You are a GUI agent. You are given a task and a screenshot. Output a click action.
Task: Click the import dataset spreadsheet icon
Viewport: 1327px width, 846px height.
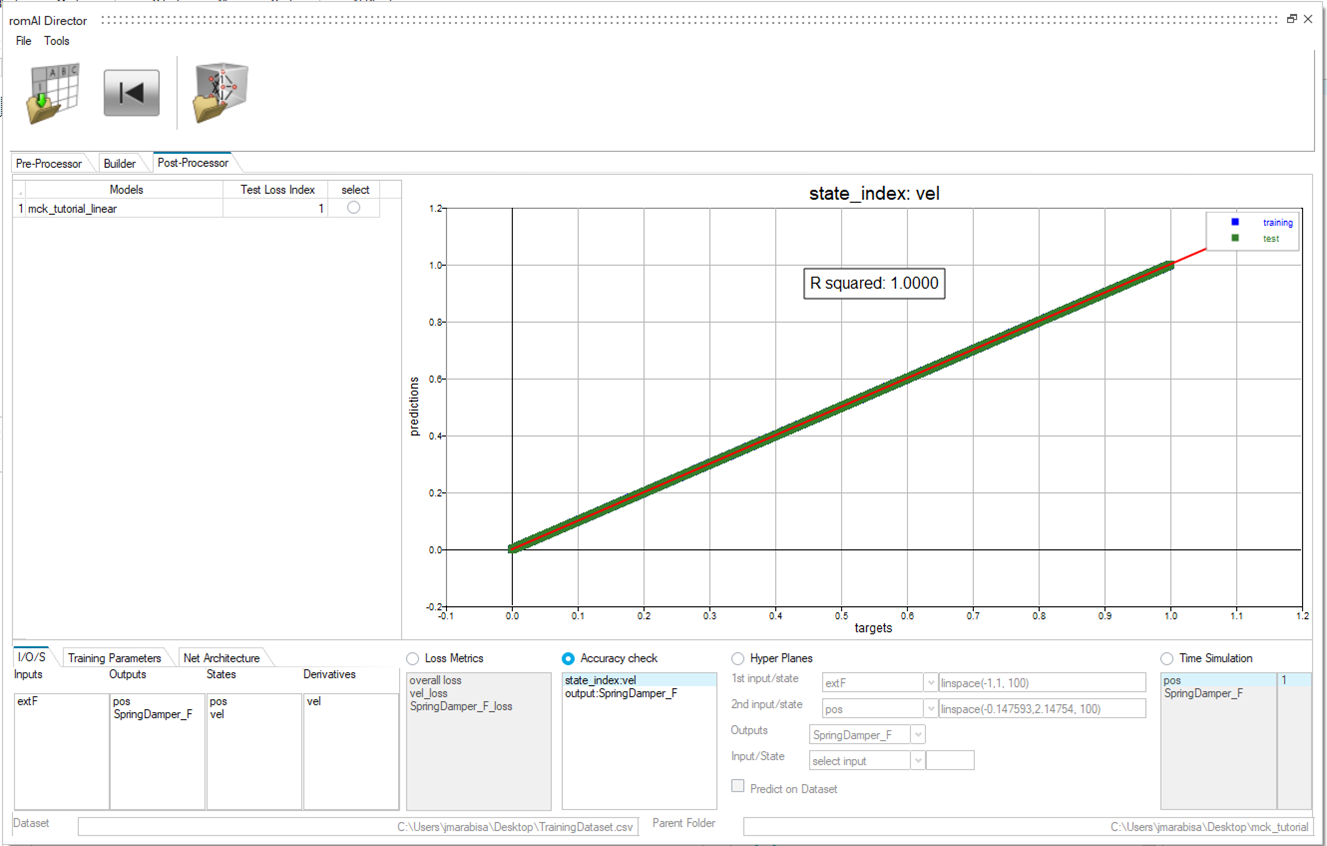53,93
